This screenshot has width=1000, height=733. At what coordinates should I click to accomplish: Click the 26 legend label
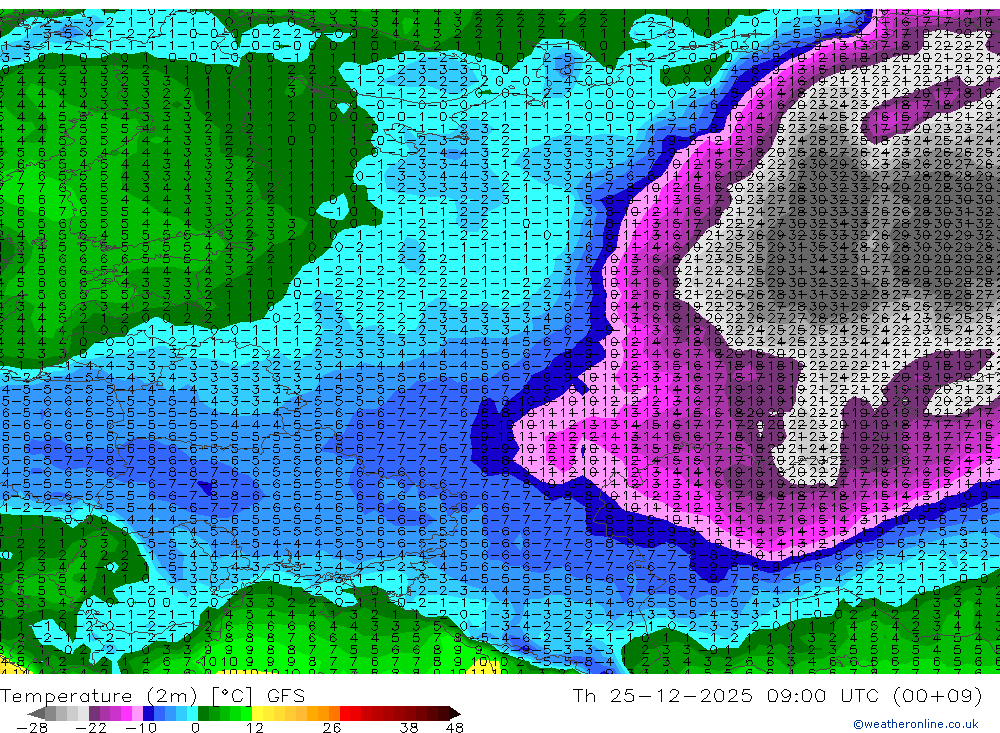(x=332, y=727)
